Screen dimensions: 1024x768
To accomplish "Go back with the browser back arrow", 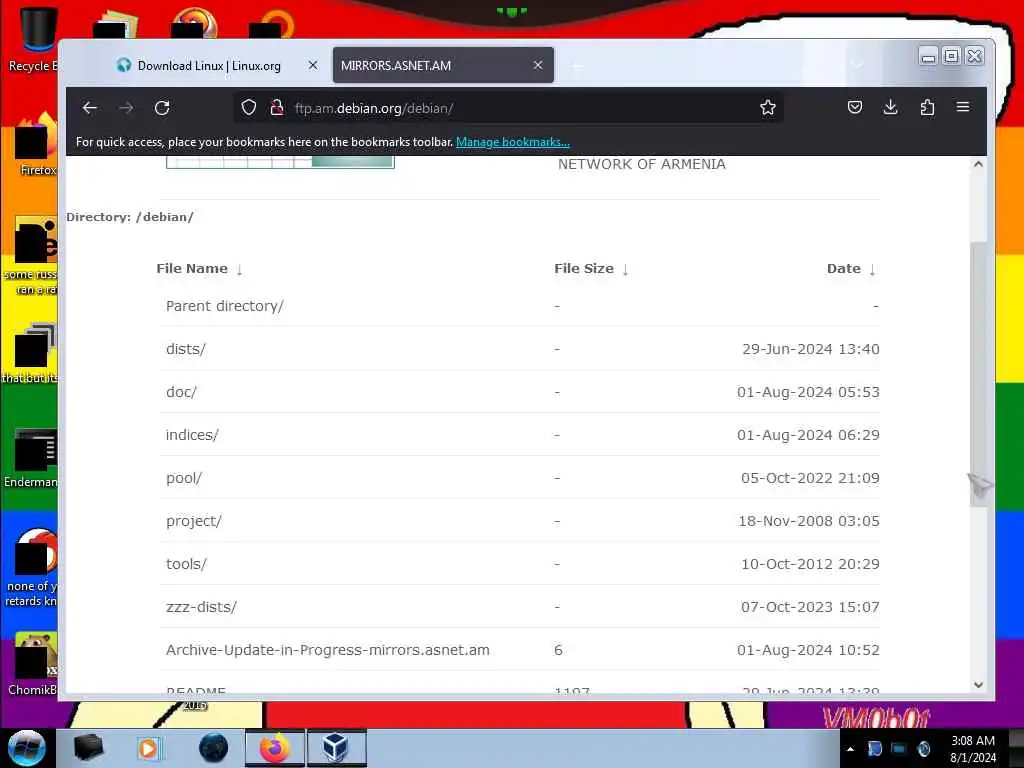I will [x=90, y=108].
